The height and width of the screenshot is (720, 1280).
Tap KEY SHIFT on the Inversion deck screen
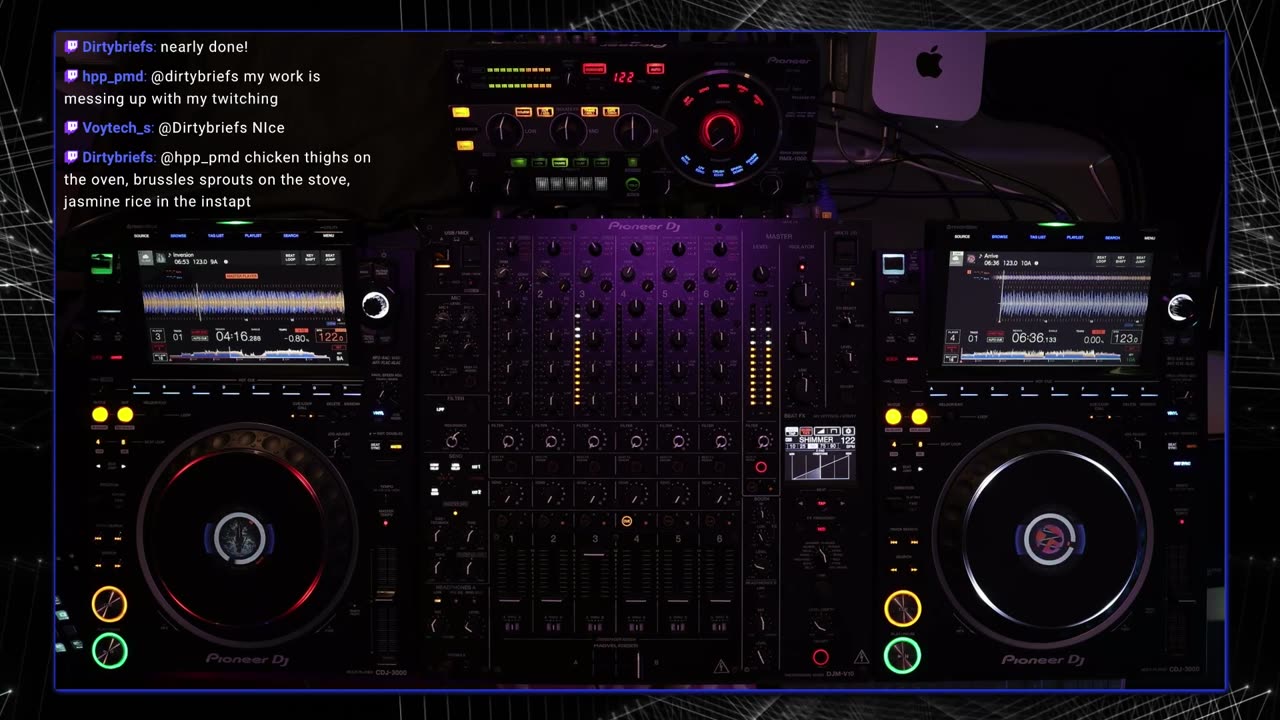point(310,258)
